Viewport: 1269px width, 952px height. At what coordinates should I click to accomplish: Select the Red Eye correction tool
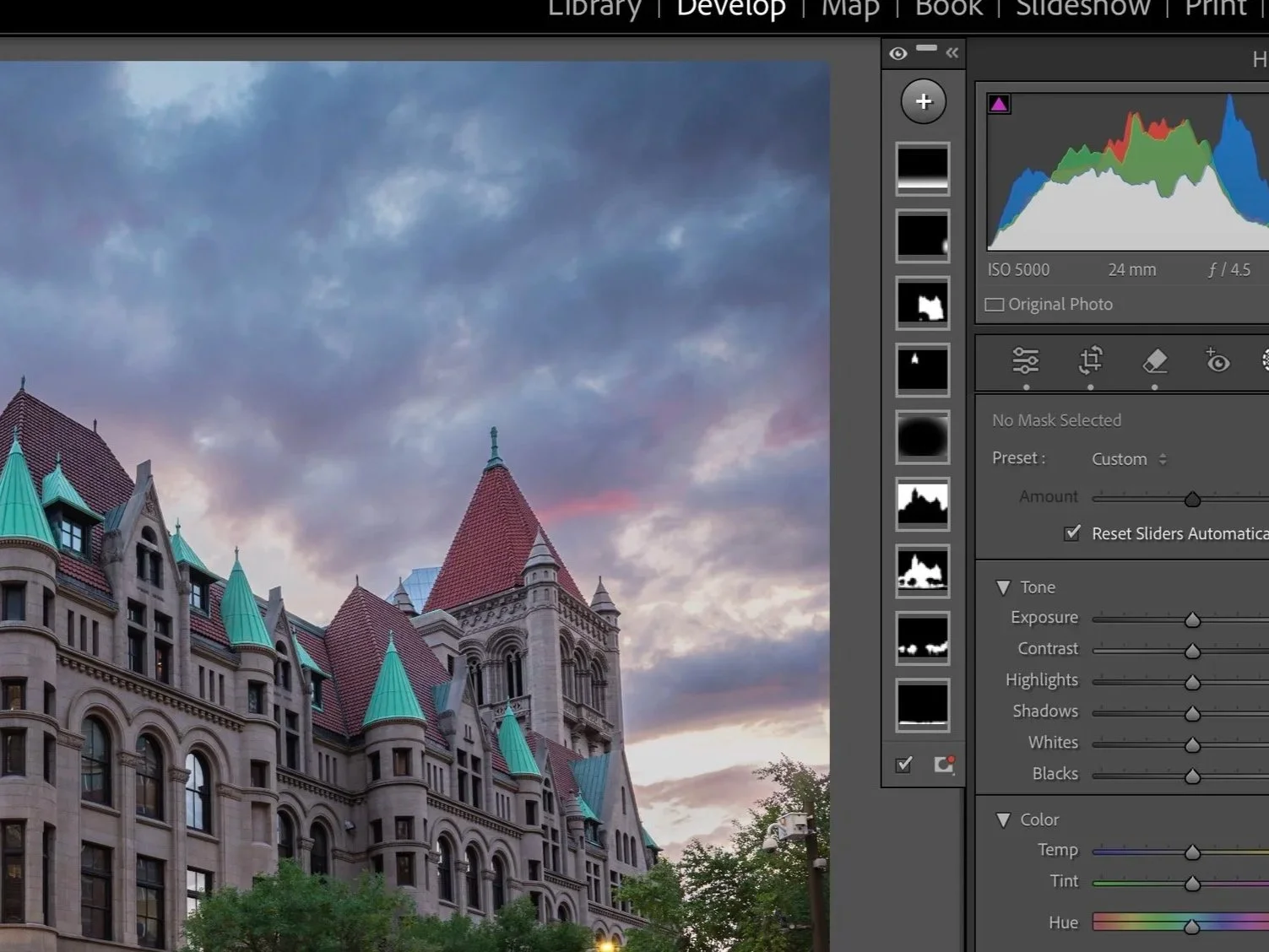click(x=1217, y=360)
